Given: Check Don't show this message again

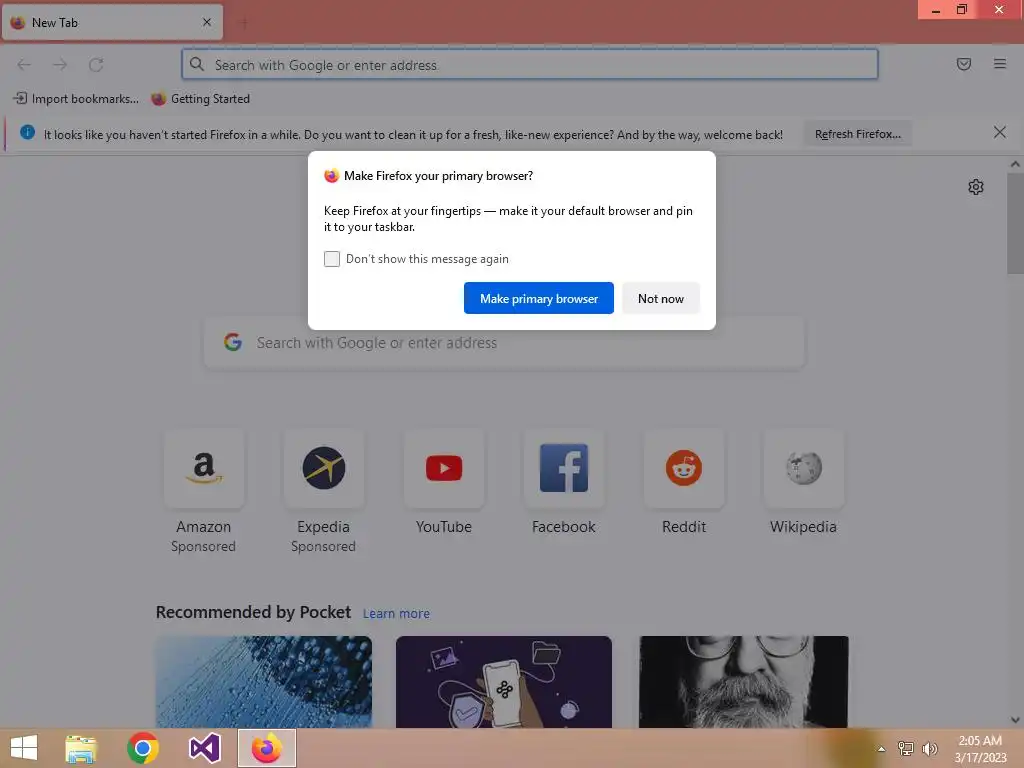Looking at the screenshot, I should tap(332, 259).
